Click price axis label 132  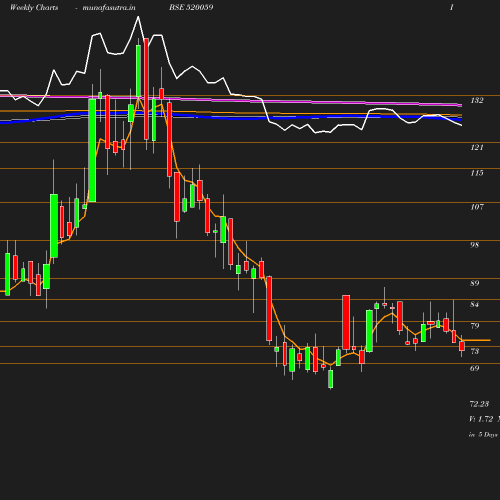click(x=477, y=100)
